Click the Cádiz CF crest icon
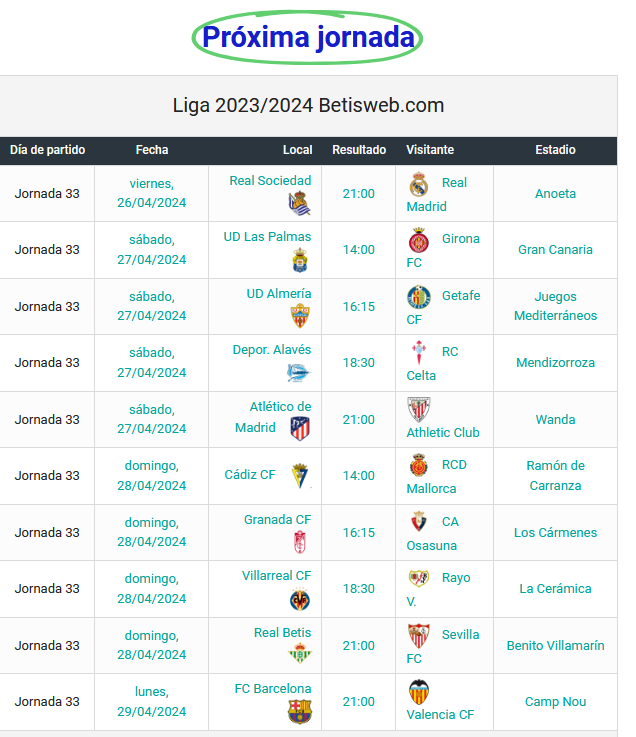This screenshot has height=737, width=636. point(300,476)
